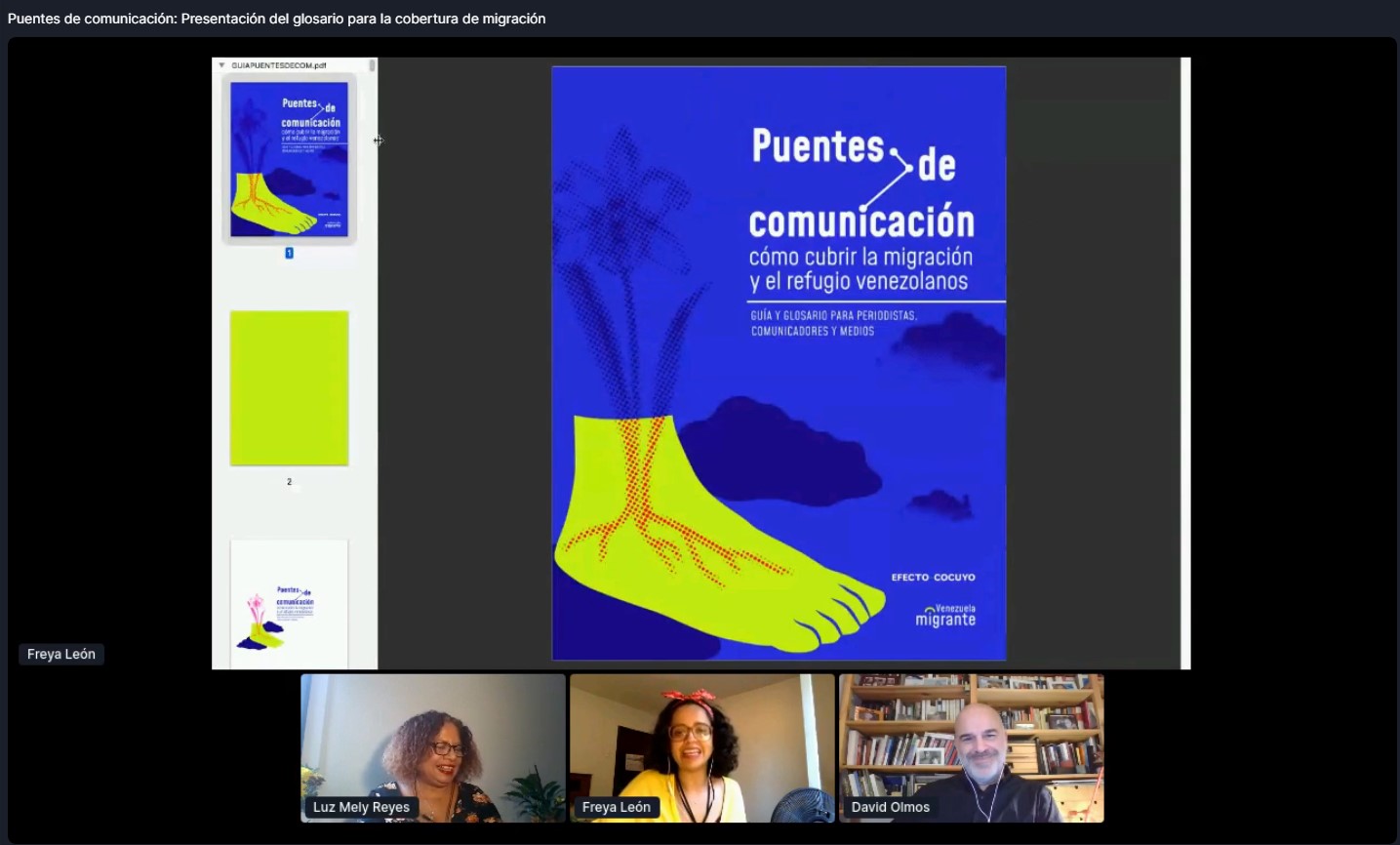Select Luz Mely Reyes video tile
Image resolution: width=1400 pixels, height=845 pixels.
click(433, 748)
